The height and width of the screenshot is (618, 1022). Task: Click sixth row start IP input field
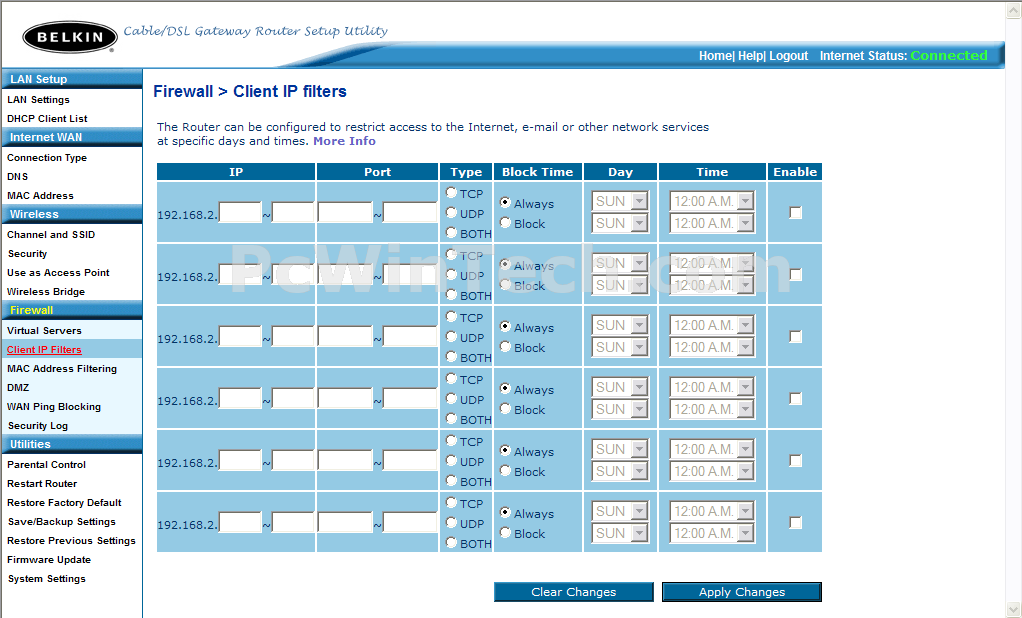pyautogui.click(x=240, y=522)
